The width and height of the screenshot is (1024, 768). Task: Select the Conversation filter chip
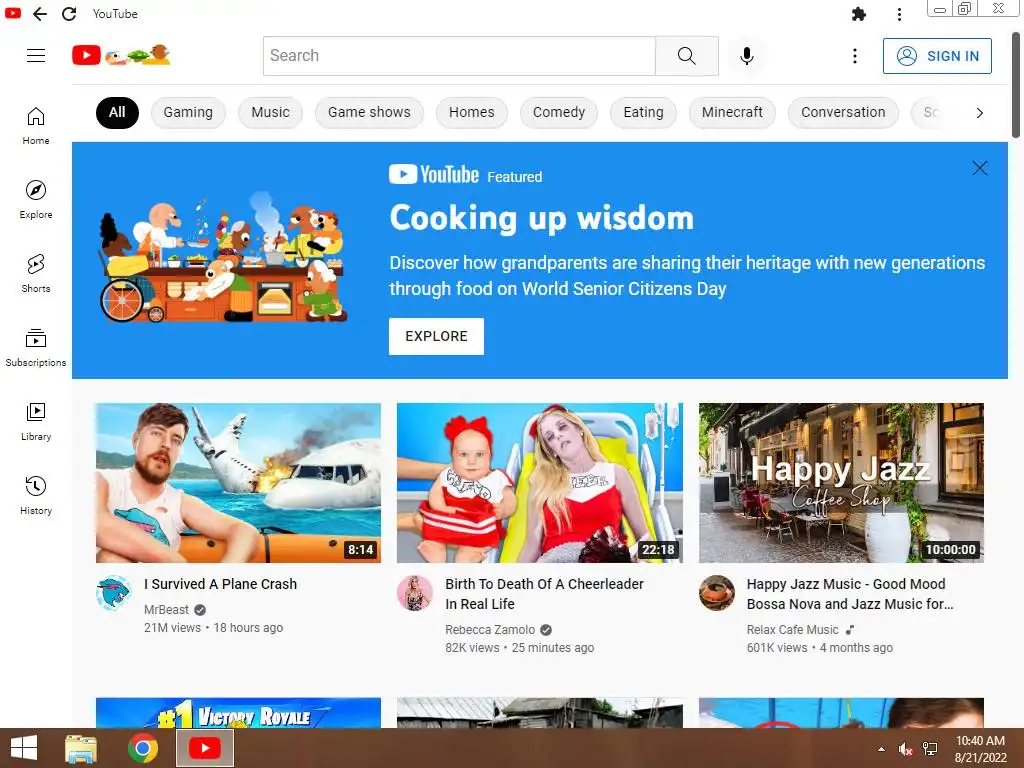pyautogui.click(x=843, y=112)
